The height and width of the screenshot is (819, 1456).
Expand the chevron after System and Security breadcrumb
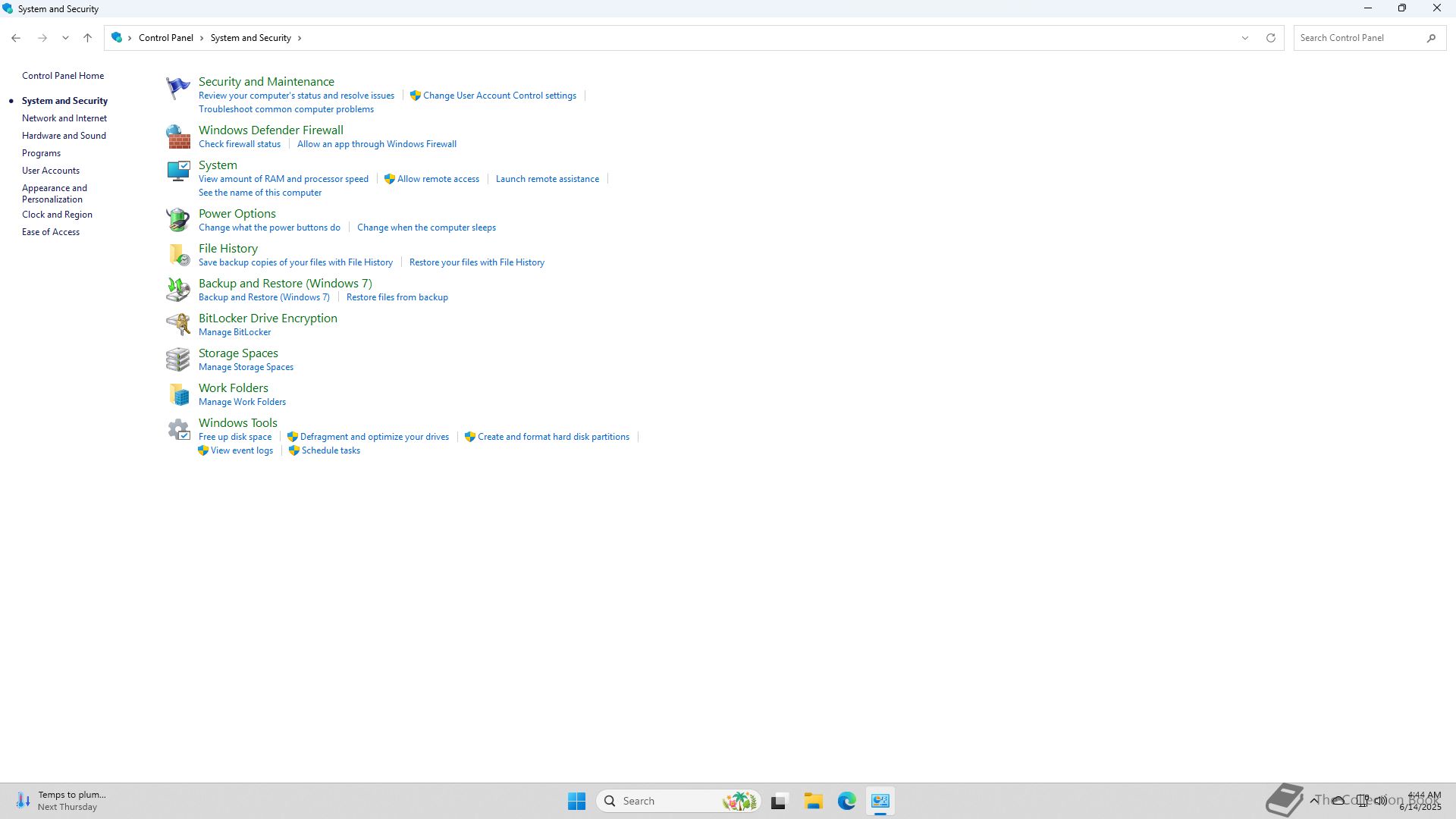[x=300, y=38]
